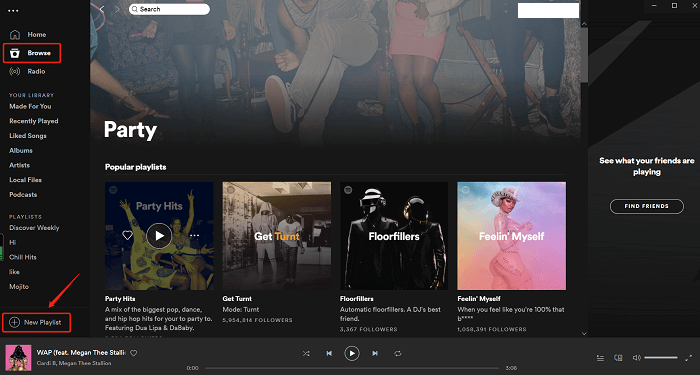Open Get Turnt playlist cover
The width and height of the screenshot is (700, 375).
(x=277, y=236)
